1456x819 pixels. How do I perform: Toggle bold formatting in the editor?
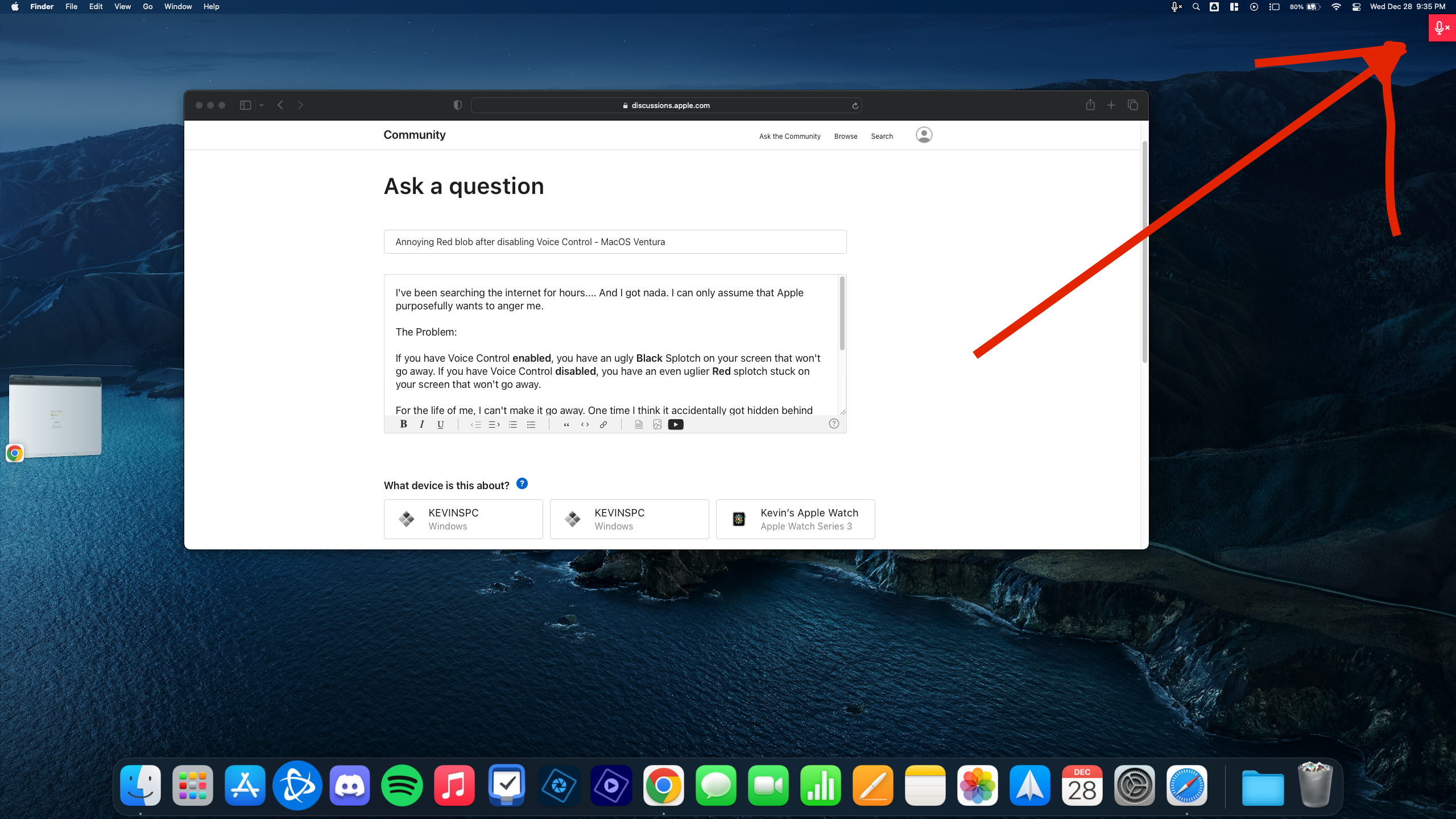pos(403,424)
